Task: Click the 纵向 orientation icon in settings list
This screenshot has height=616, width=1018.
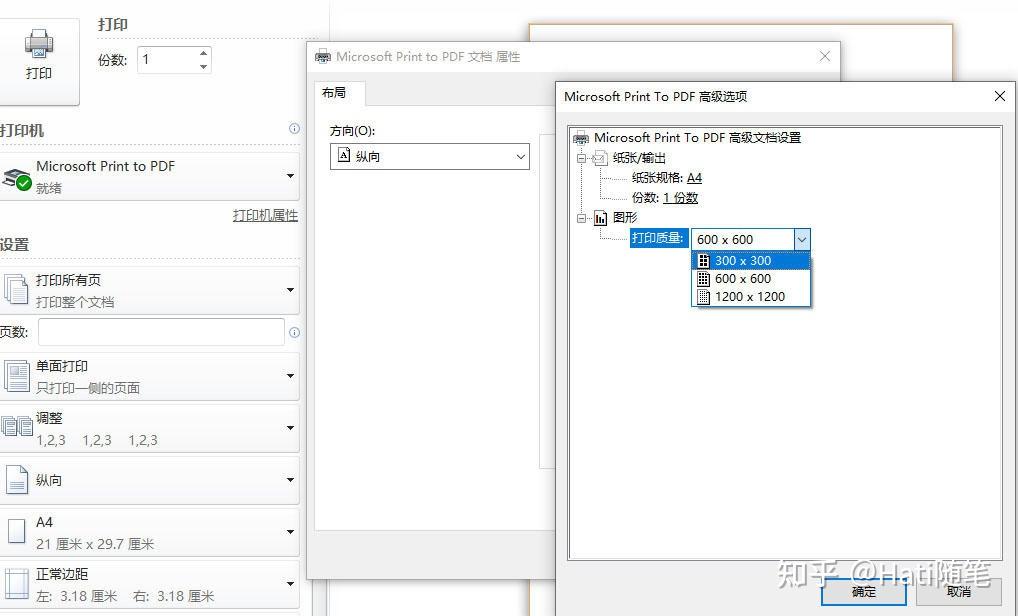Action: click(15, 480)
